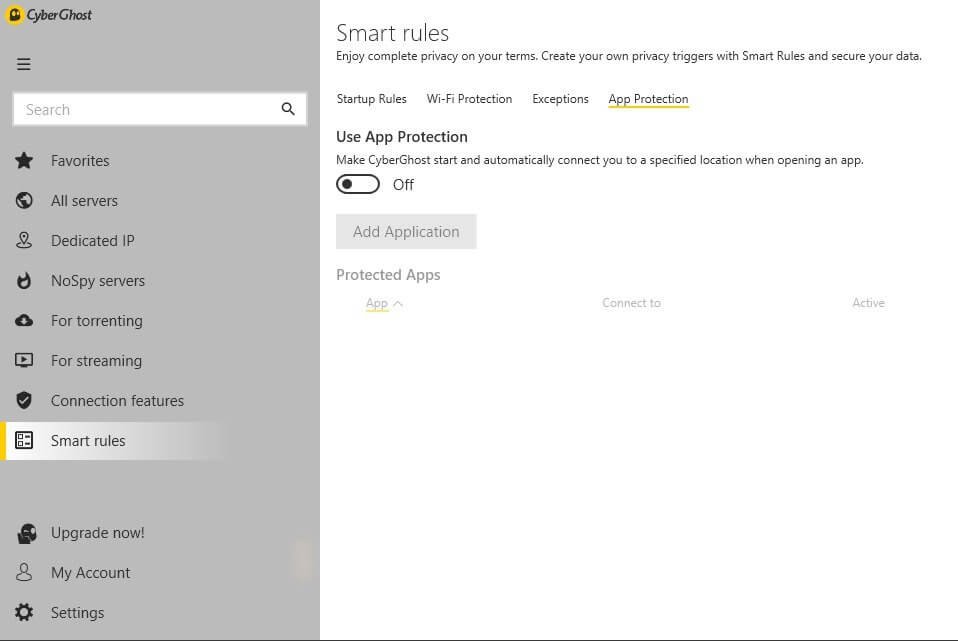This screenshot has height=641, width=958.
Task: Open For torrenting servers
Action: point(97,321)
